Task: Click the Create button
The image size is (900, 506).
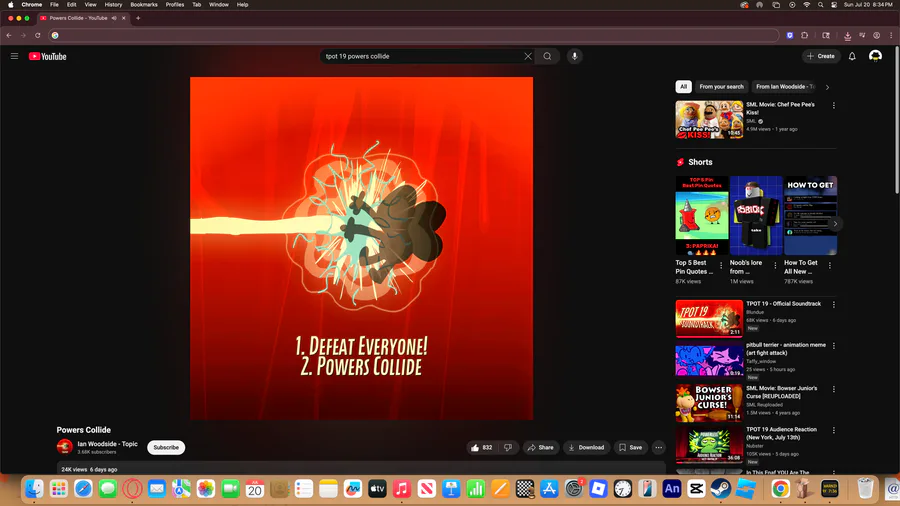Action: coord(821,56)
